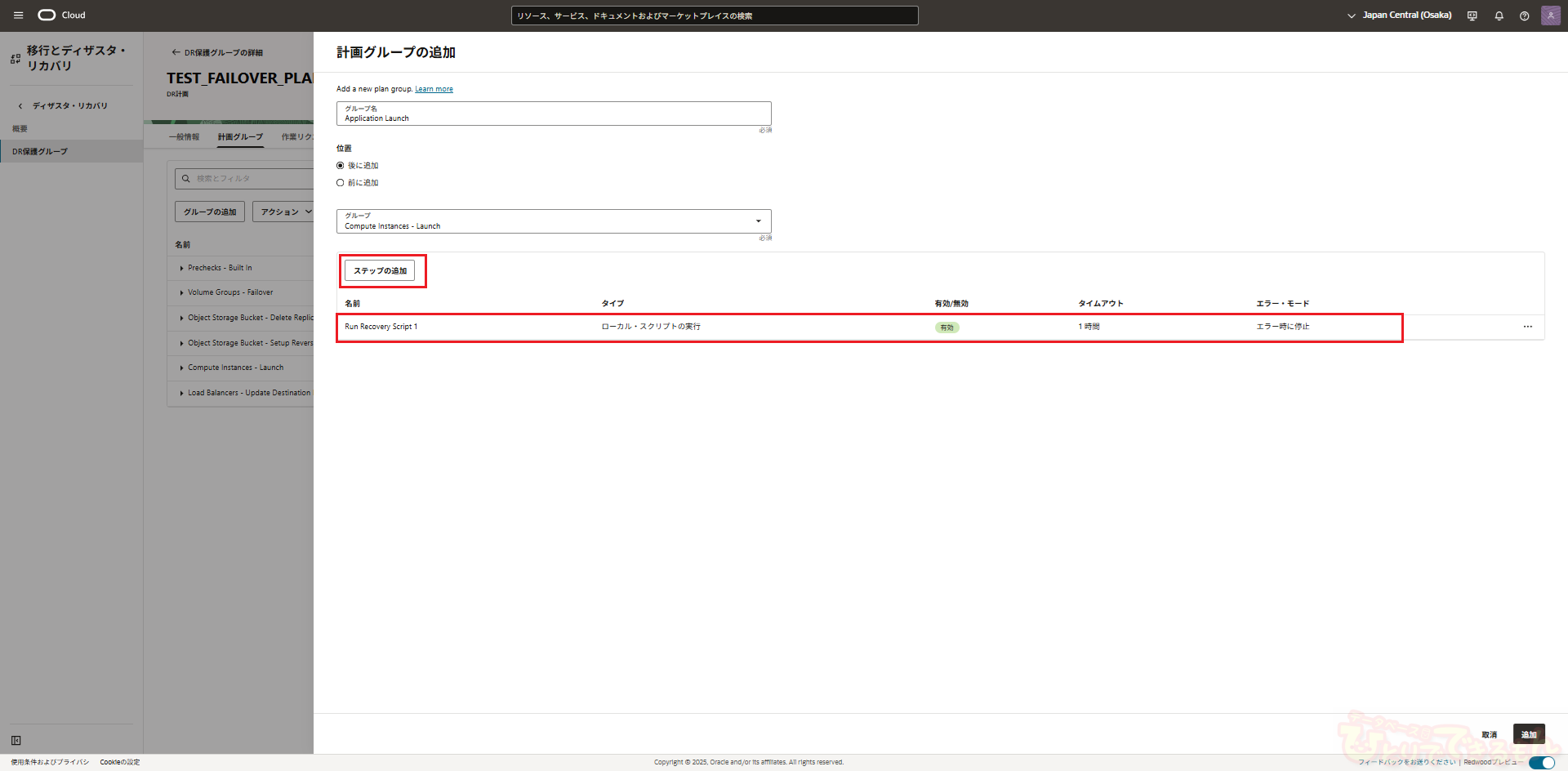1568x771 pixels.
Task: Open the help question mark icon
Action: (1524, 16)
